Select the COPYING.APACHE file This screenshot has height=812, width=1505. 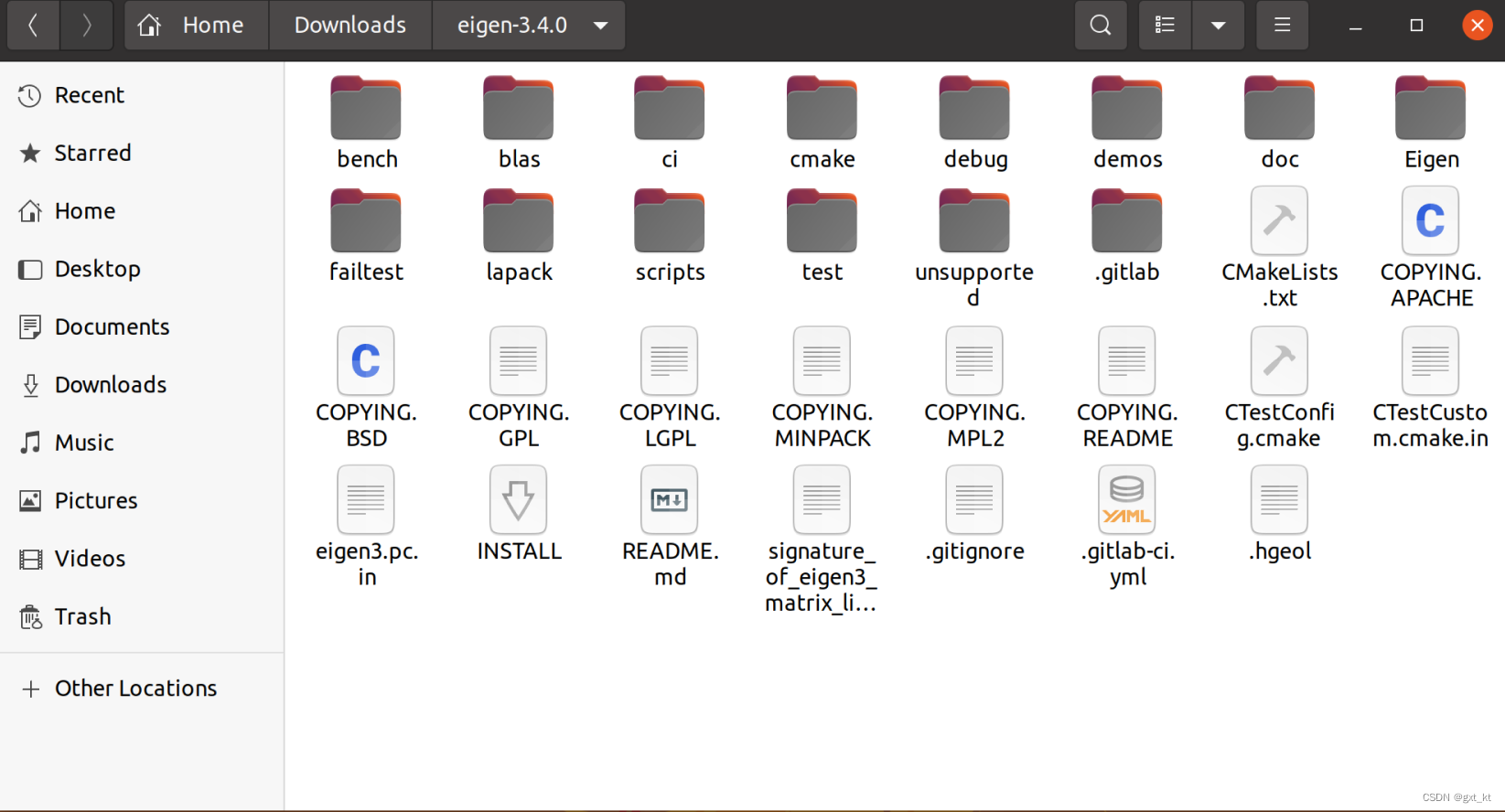coord(1431,248)
